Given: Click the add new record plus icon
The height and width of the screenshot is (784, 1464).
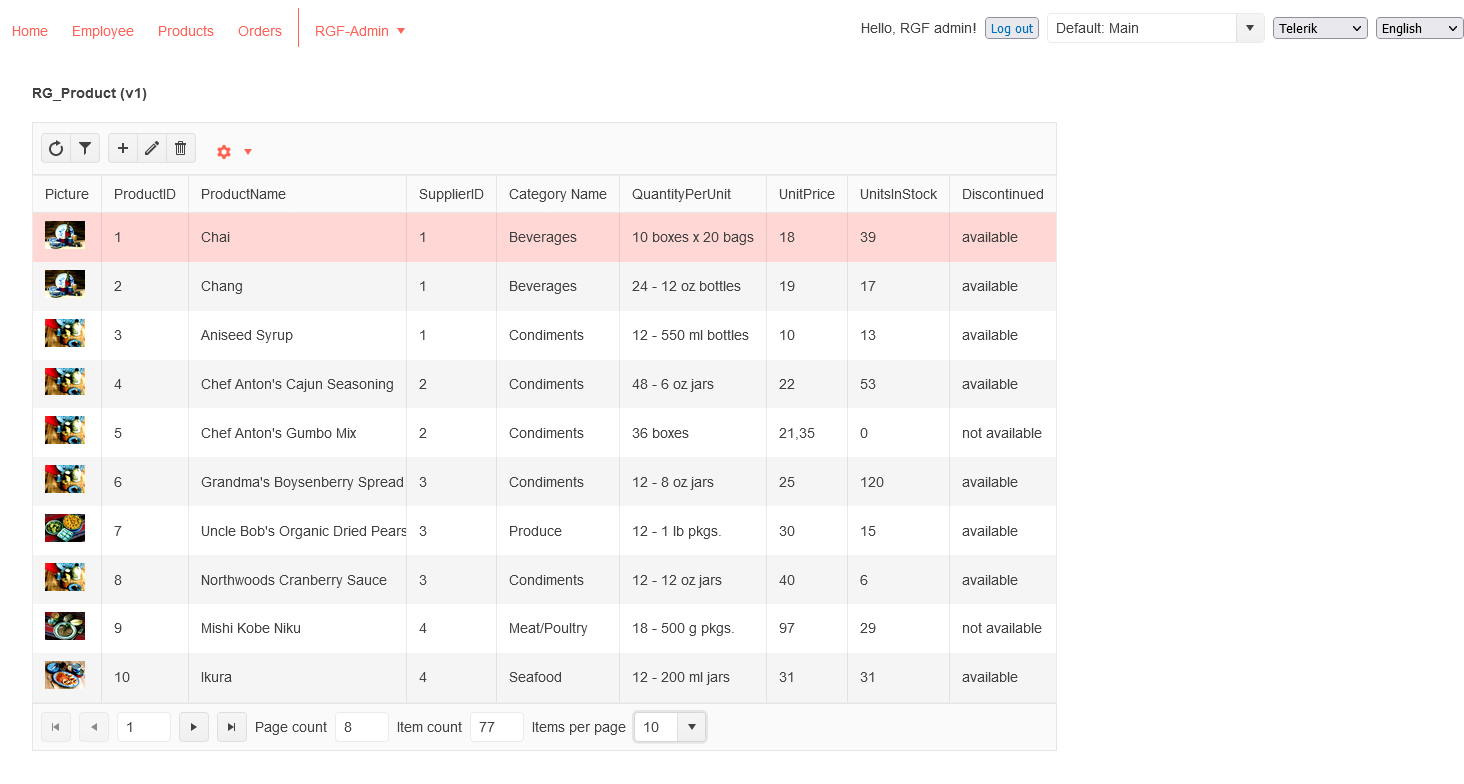Looking at the screenshot, I should tap(123, 149).
